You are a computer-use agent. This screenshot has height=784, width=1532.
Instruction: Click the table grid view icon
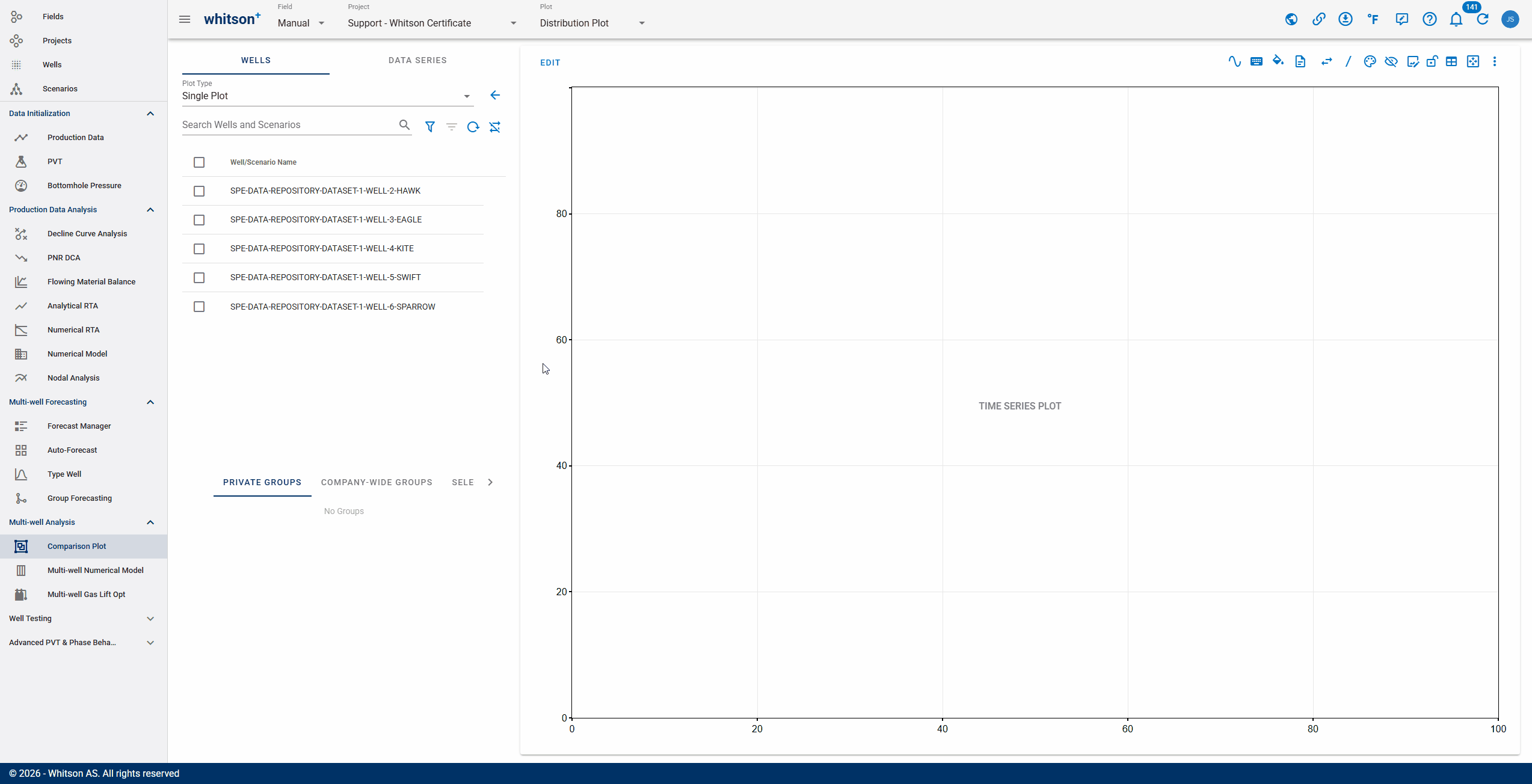[1451, 61]
